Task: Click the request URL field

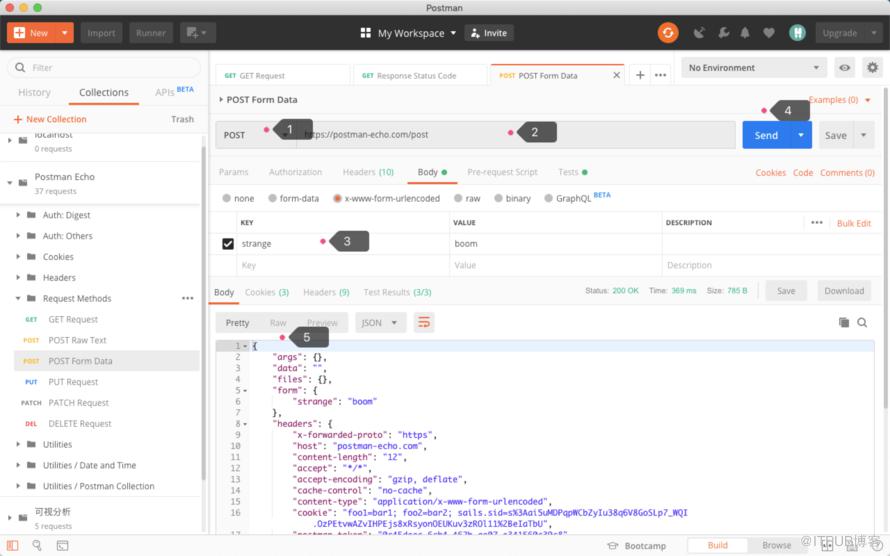Action: 516,135
